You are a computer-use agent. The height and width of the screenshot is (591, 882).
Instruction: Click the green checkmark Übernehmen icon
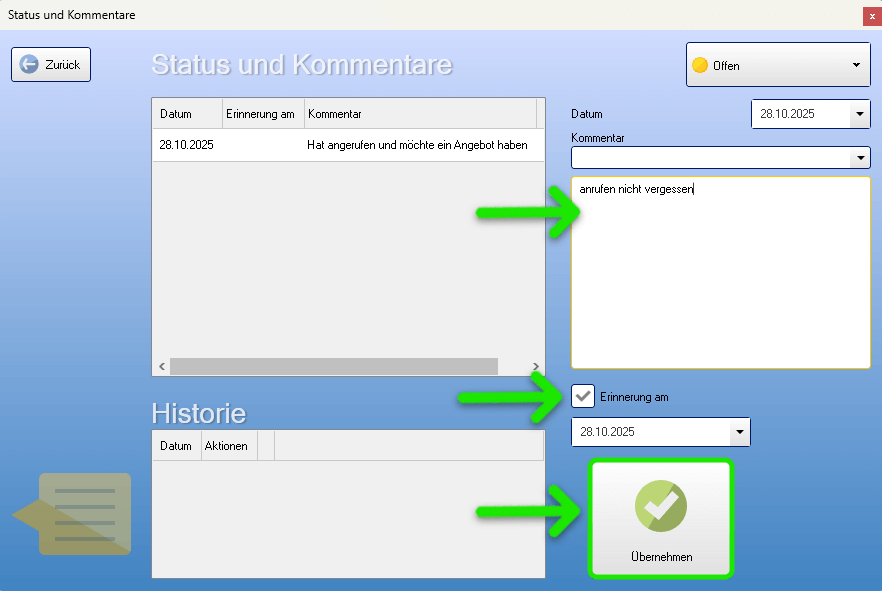click(660, 506)
